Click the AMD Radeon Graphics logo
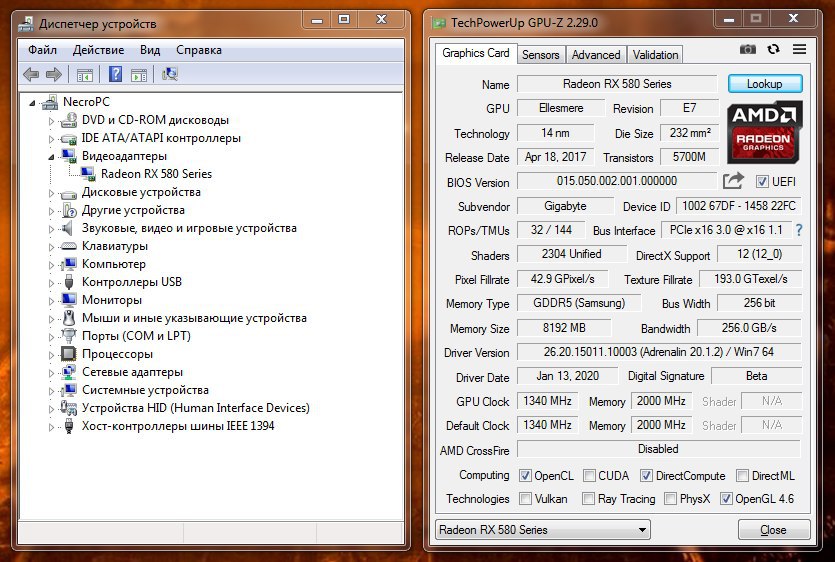Viewport: 835px width, 562px height. (x=764, y=132)
